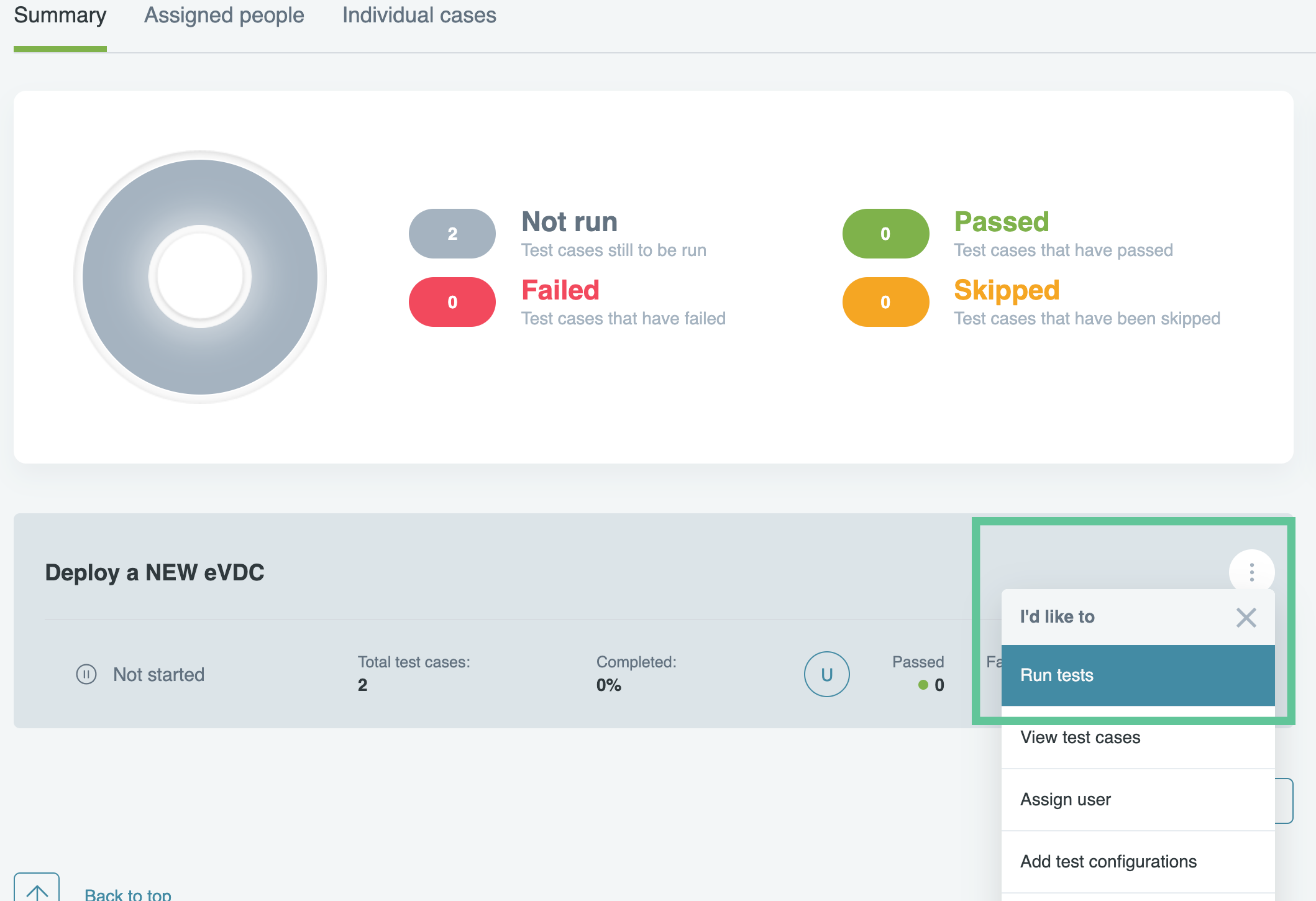Select the Summary tab
The height and width of the screenshot is (901, 1316).
point(60,16)
